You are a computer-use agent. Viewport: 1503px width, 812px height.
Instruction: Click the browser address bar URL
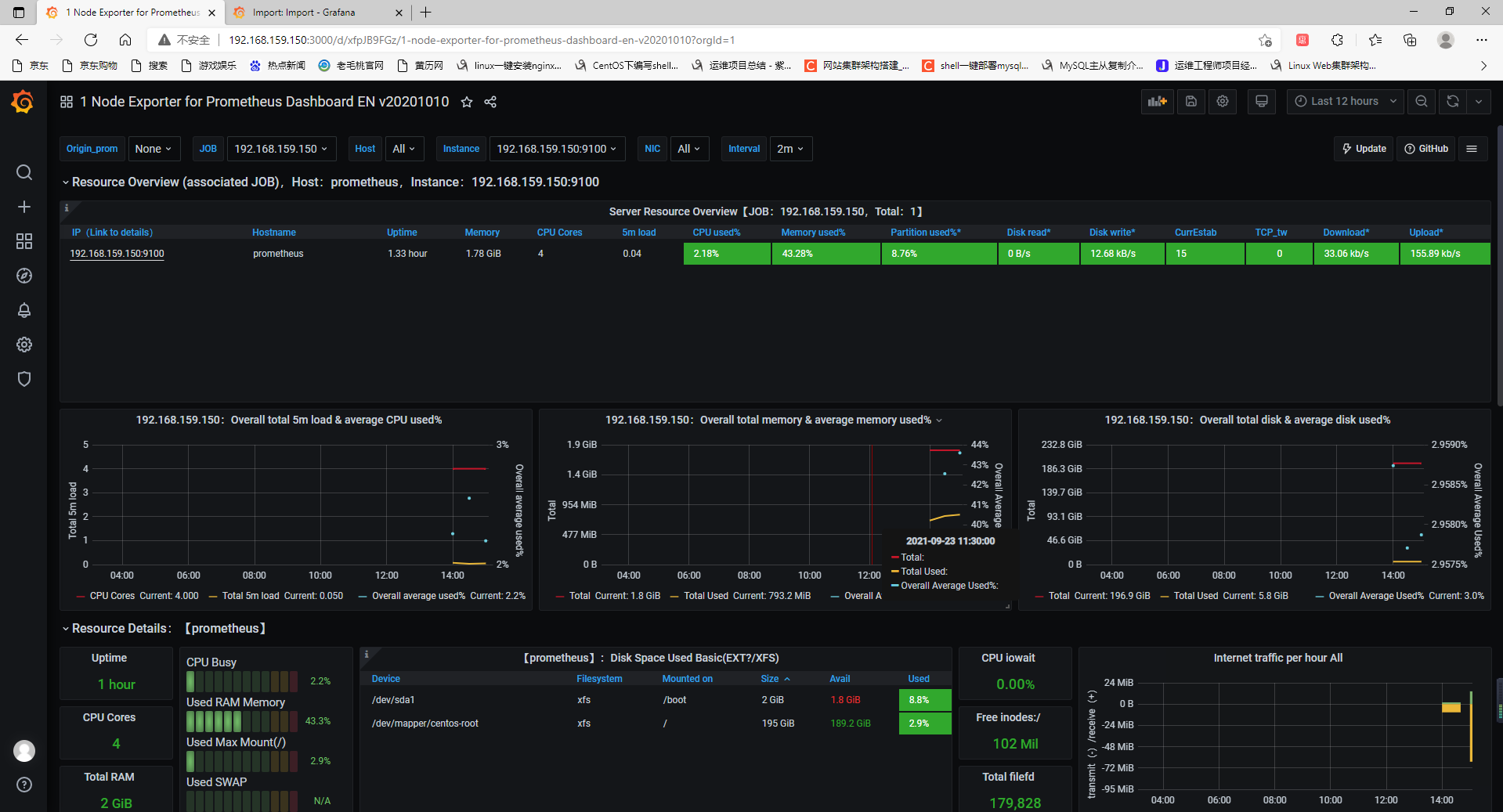482,40
